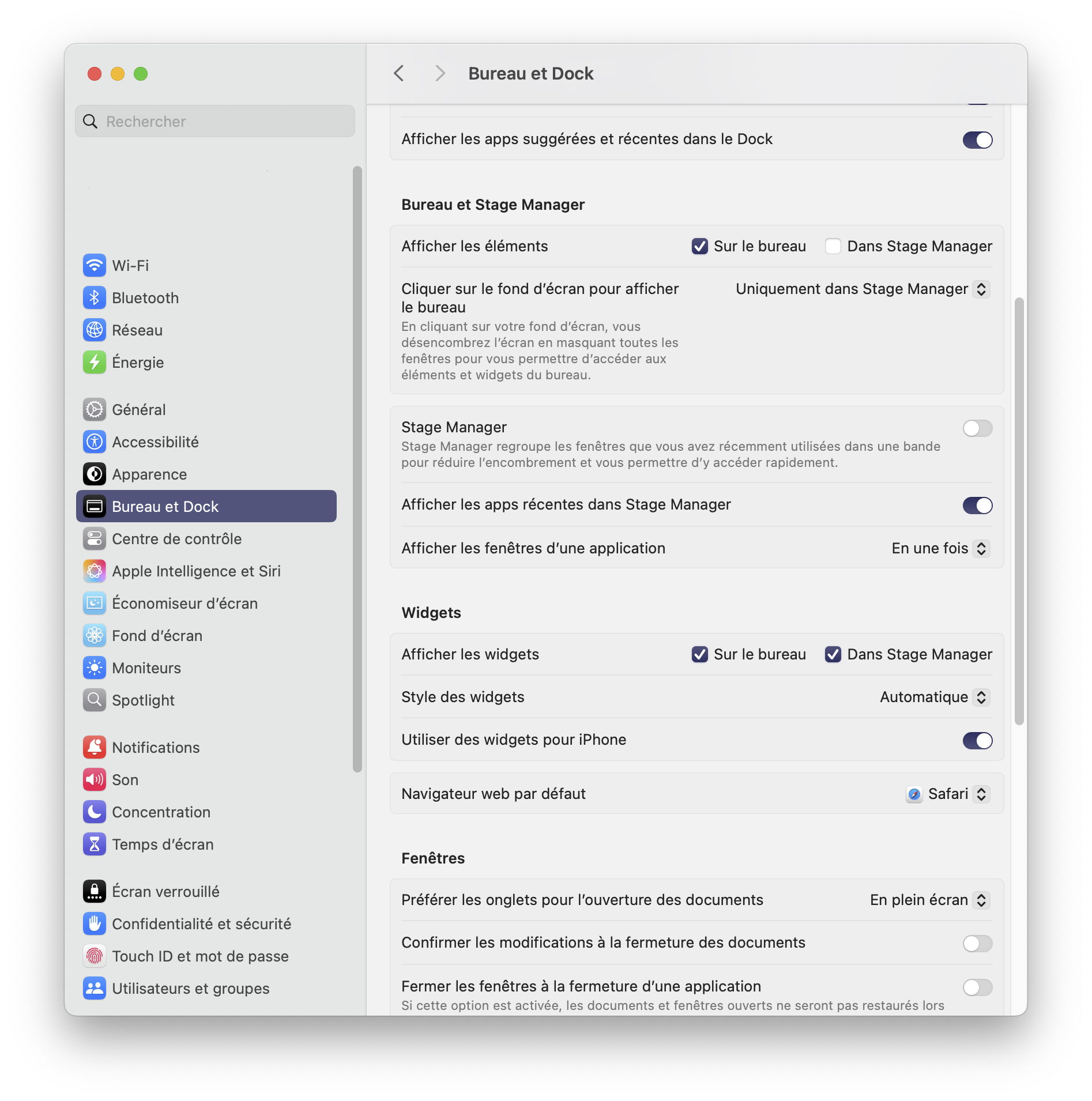Click the Bureau et Stage Manager heading
This screenshot has height=1101, width=1092.
pos(493,205)
